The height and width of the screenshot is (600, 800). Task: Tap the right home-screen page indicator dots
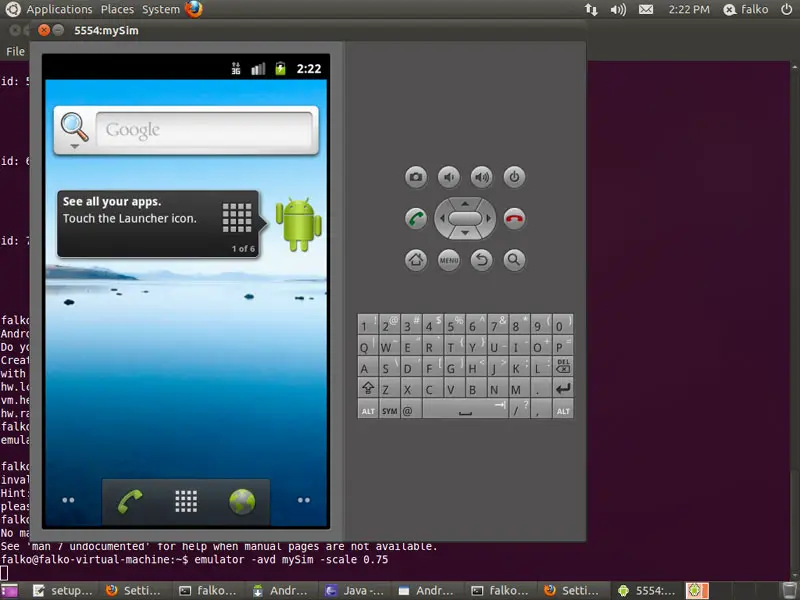[304, 500]
